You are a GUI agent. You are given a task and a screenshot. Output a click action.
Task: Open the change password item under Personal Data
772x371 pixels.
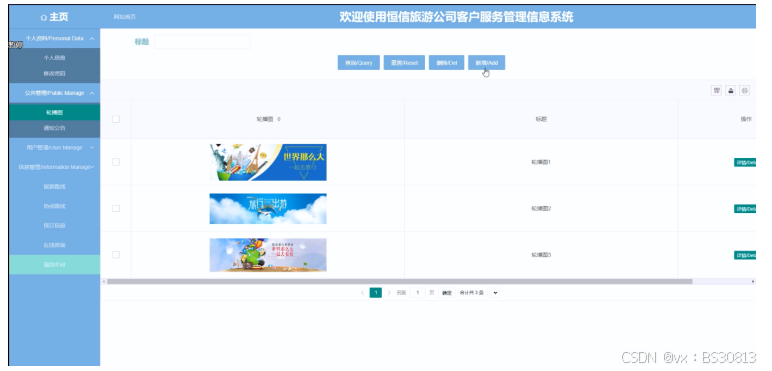point(54,73)
